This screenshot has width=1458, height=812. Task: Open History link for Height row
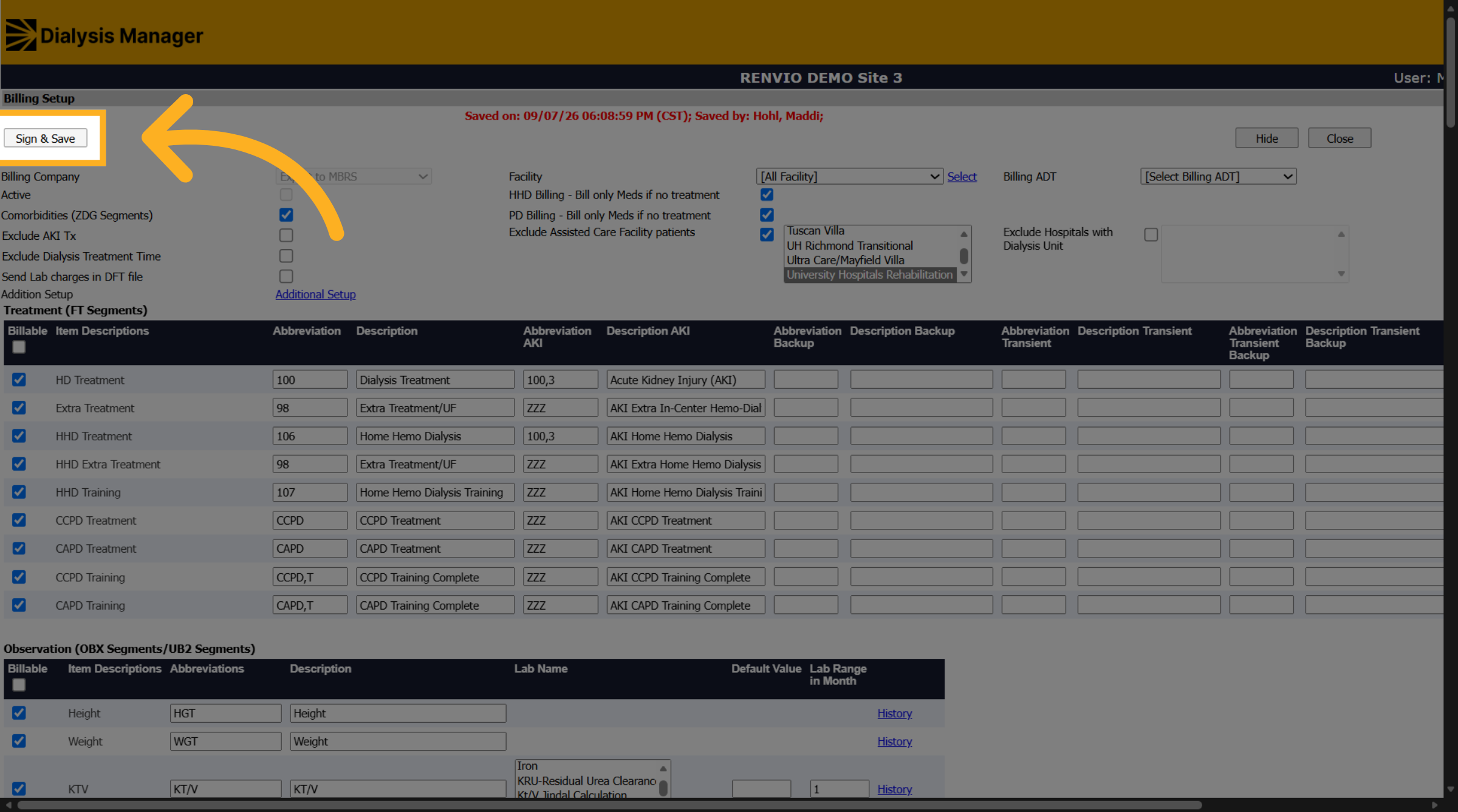pos(894,713)
